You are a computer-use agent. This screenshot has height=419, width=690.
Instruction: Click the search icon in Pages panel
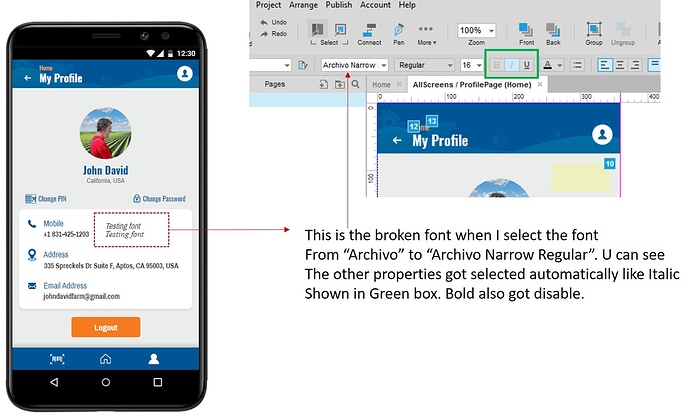355,85
